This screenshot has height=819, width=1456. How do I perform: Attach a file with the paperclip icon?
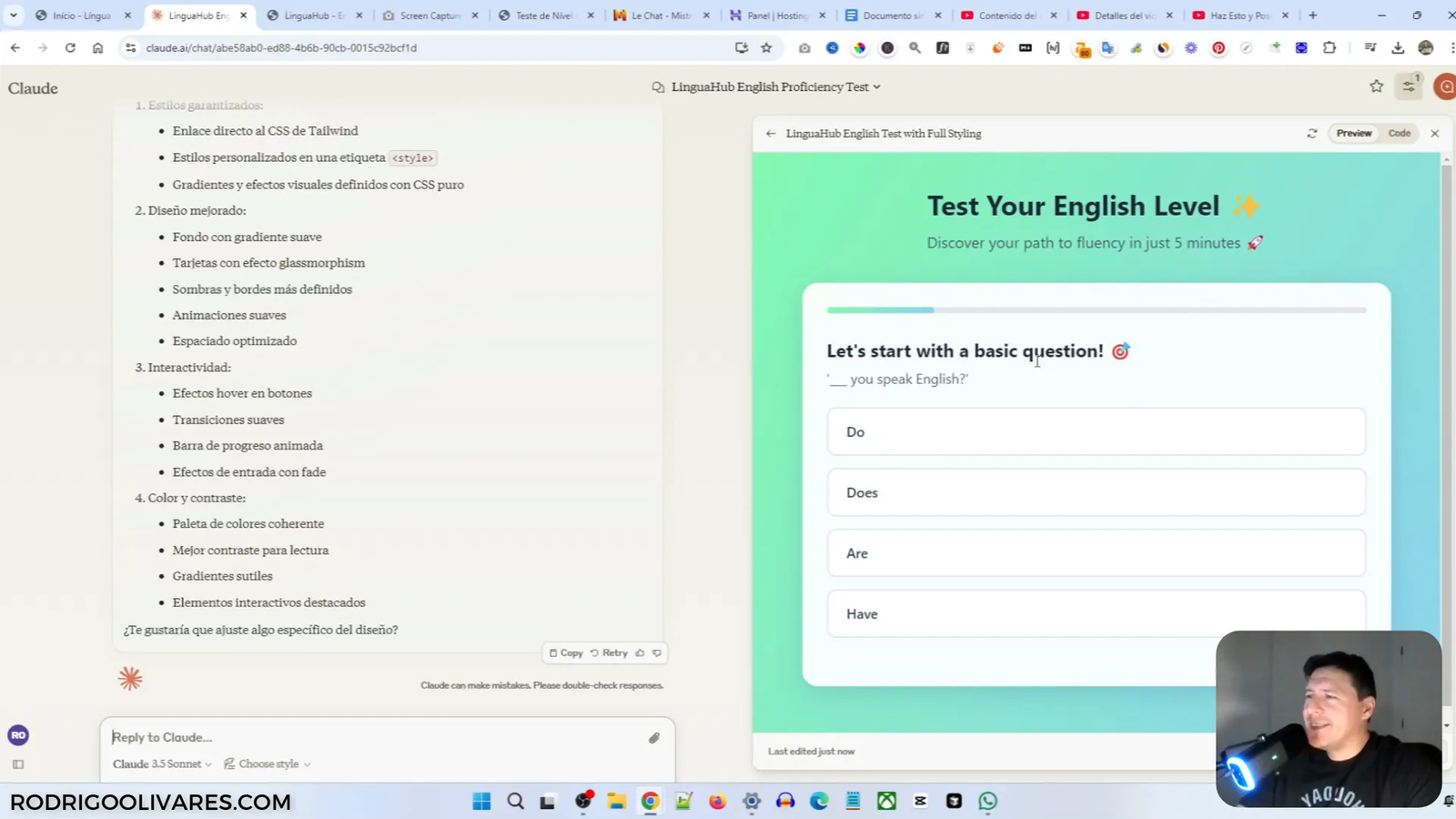653,737
